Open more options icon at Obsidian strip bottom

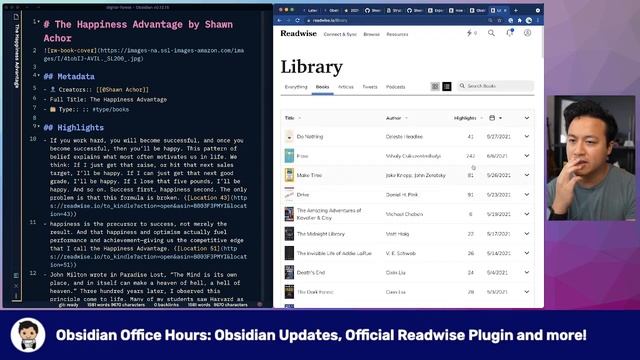click(x=16, y=296)
